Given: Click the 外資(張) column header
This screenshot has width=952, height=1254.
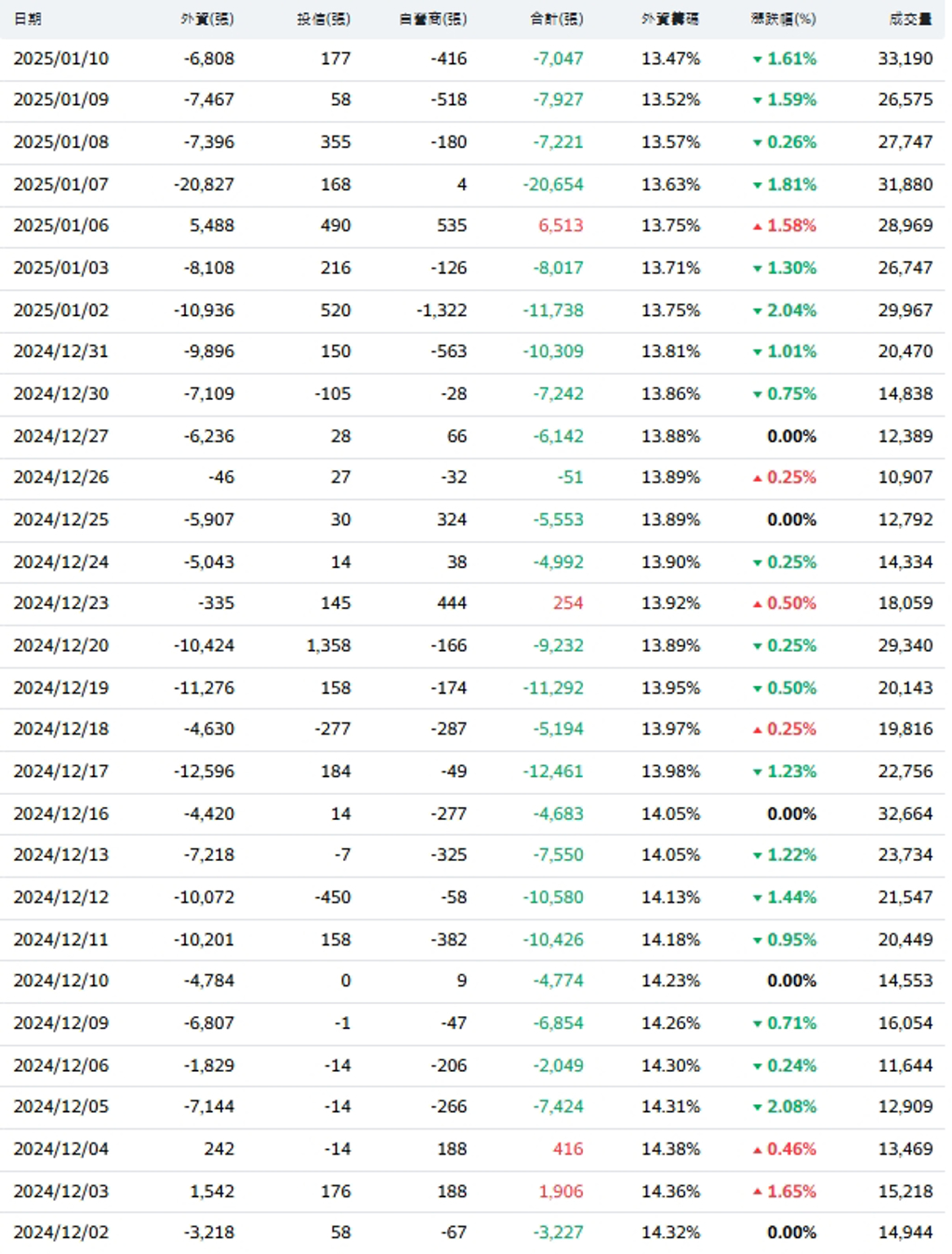Looking at the screenshot, I should tap(207, 19).
